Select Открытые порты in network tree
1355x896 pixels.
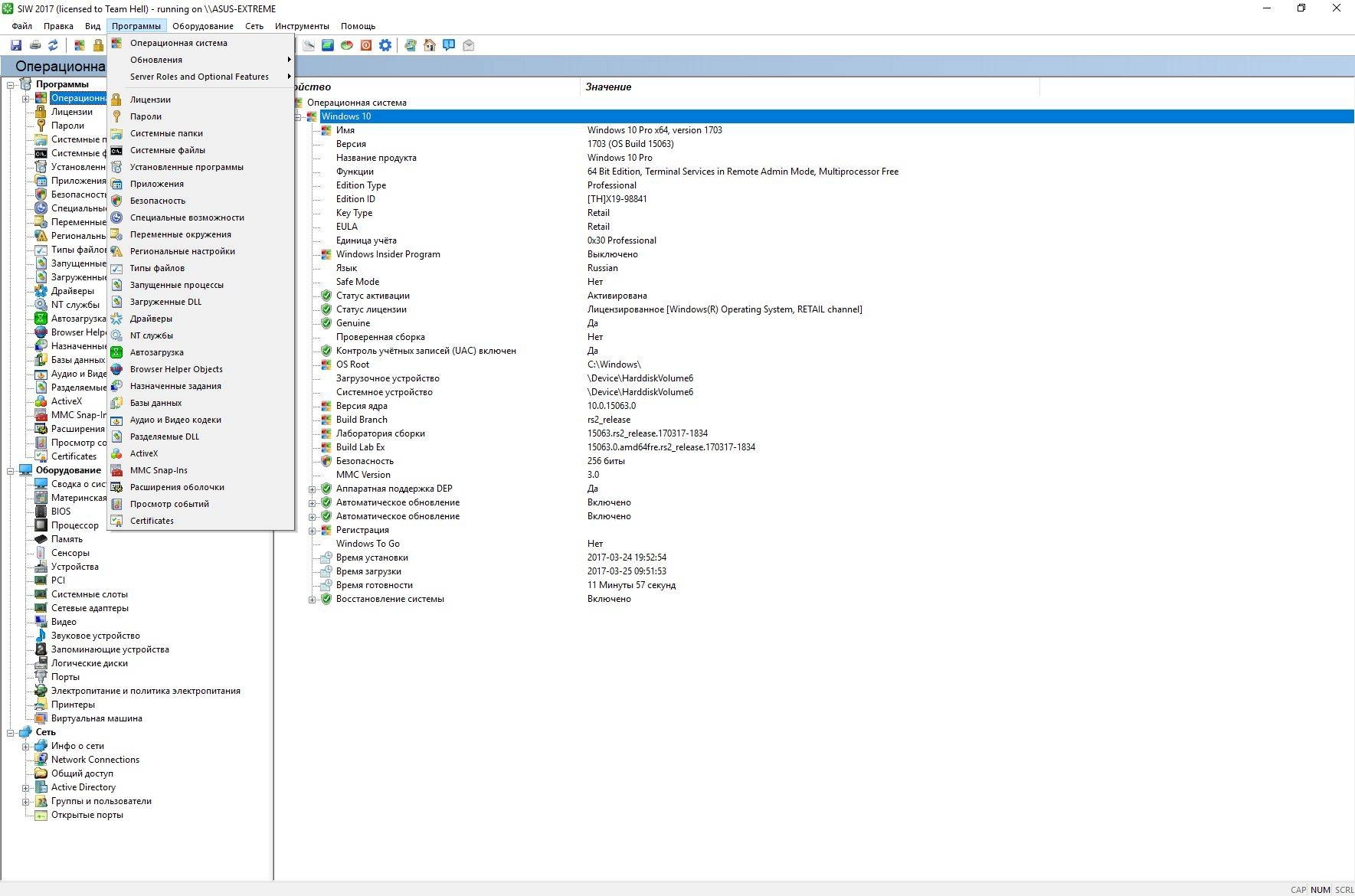tap(87, 815)
